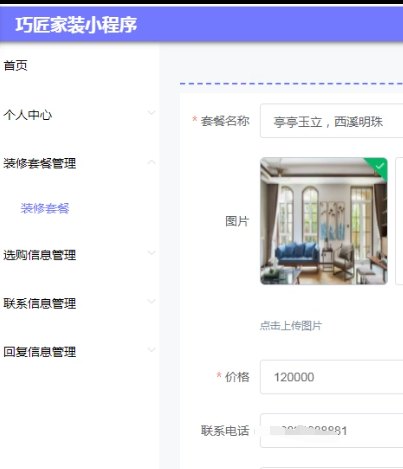Expand the 选购信息管理 chevron arrow

point(152,253)
